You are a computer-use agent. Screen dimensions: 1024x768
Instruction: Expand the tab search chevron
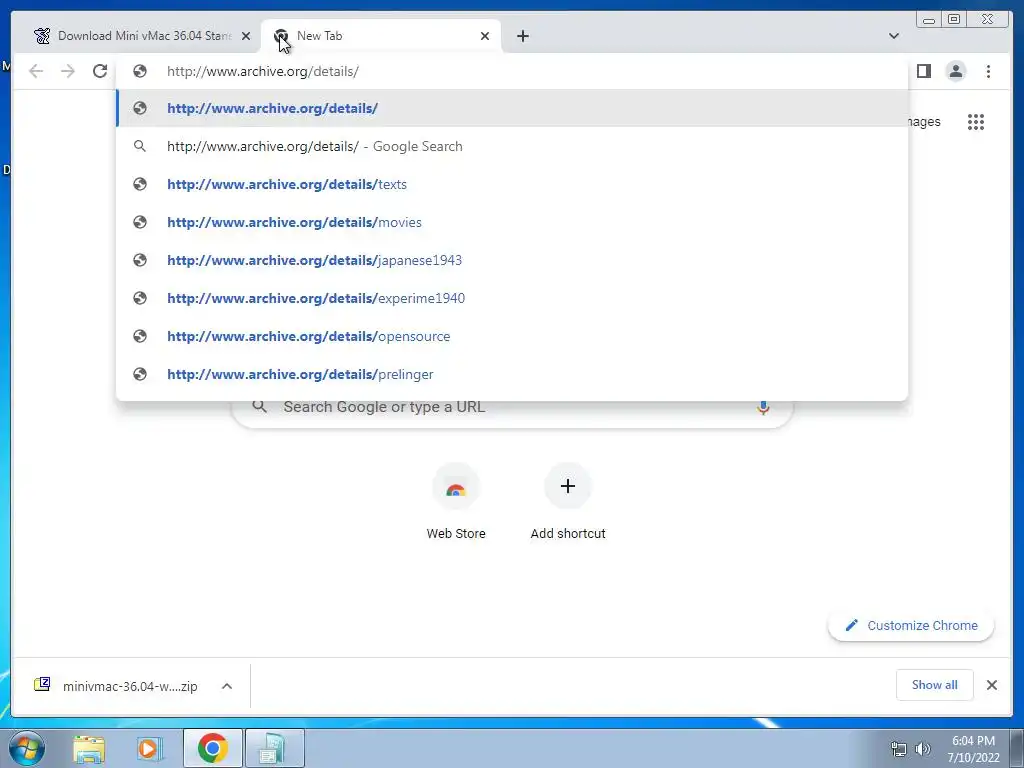coord(893,36)
